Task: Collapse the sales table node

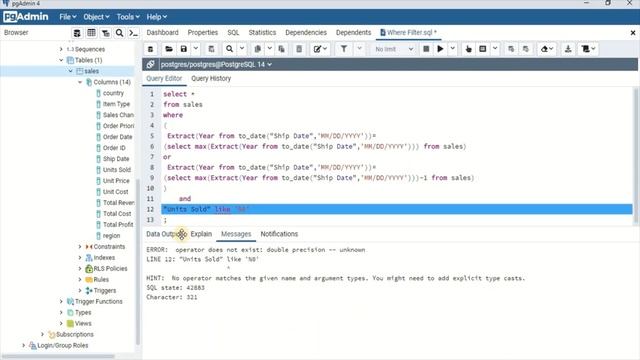Action: (x=71, y=71)
